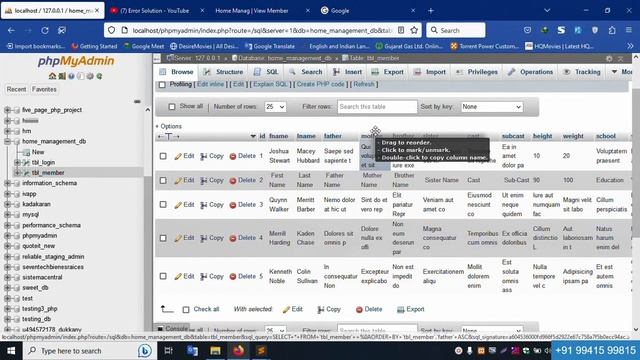Open the SQL tab
This screenshot has height=360, width=640.
(x=266, y=72)
